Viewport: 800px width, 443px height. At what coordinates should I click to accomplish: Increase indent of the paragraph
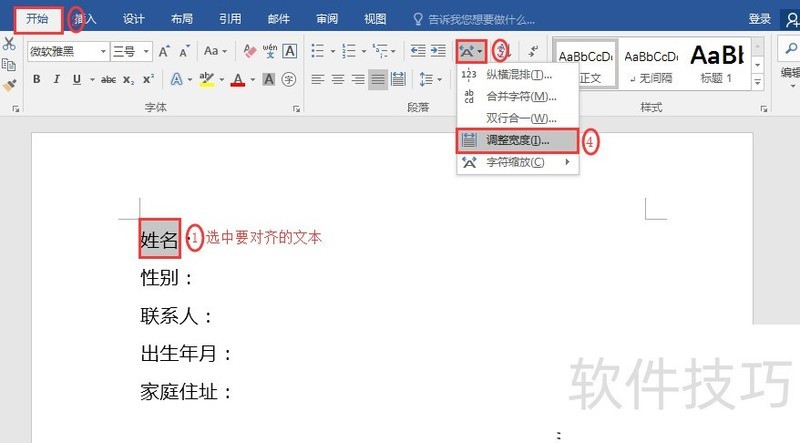tap(438, 51)
